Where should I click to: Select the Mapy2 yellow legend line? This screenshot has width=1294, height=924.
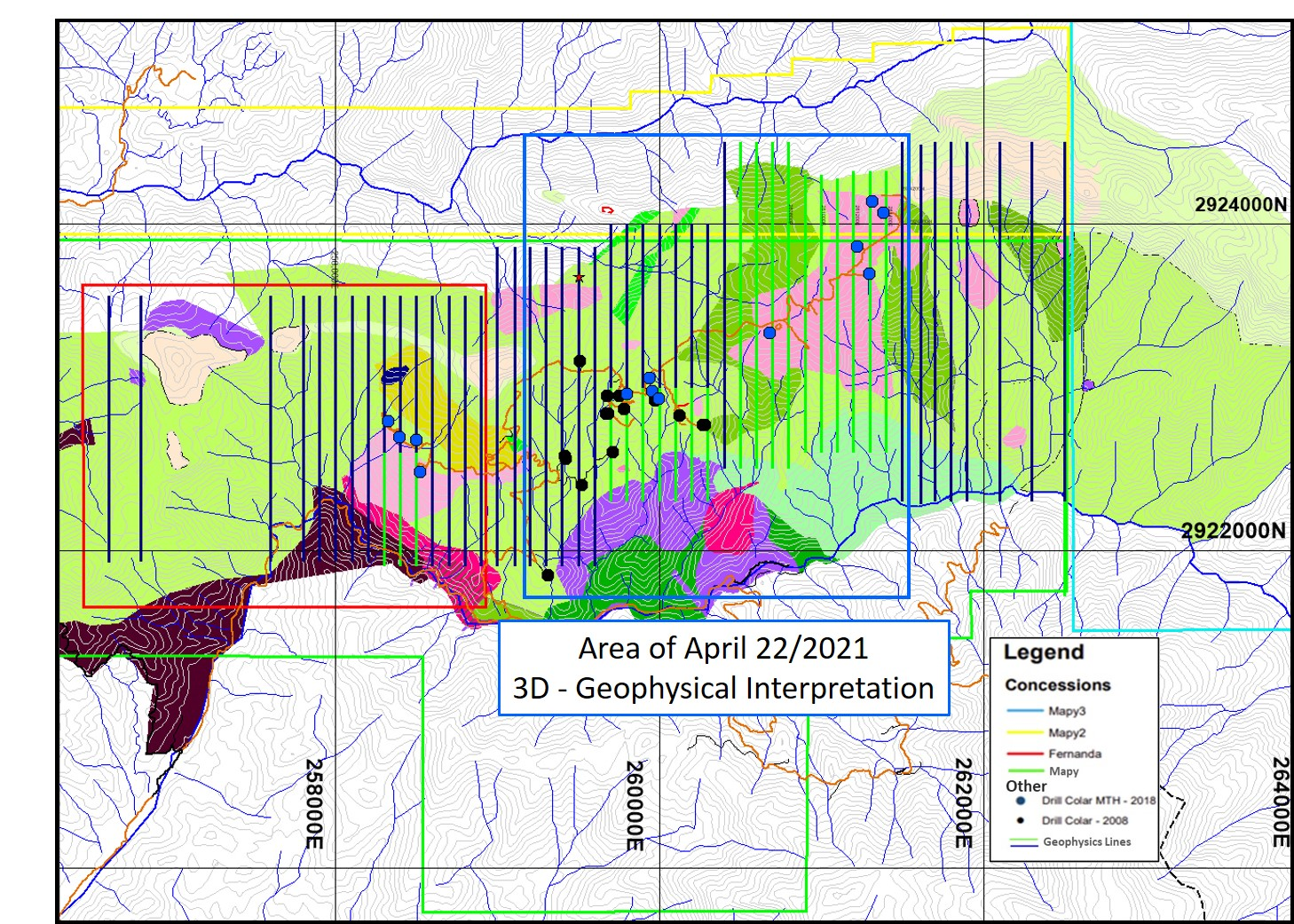coord(1025,732)
